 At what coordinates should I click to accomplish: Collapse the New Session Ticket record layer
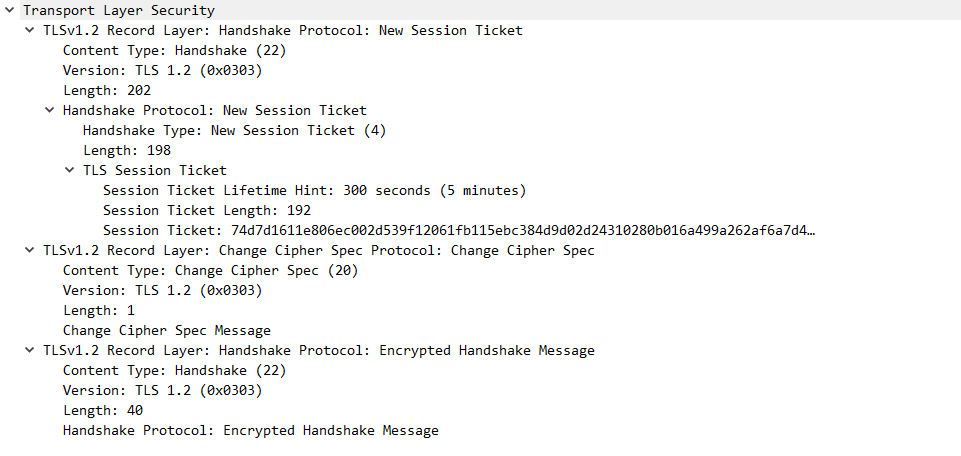29,30
